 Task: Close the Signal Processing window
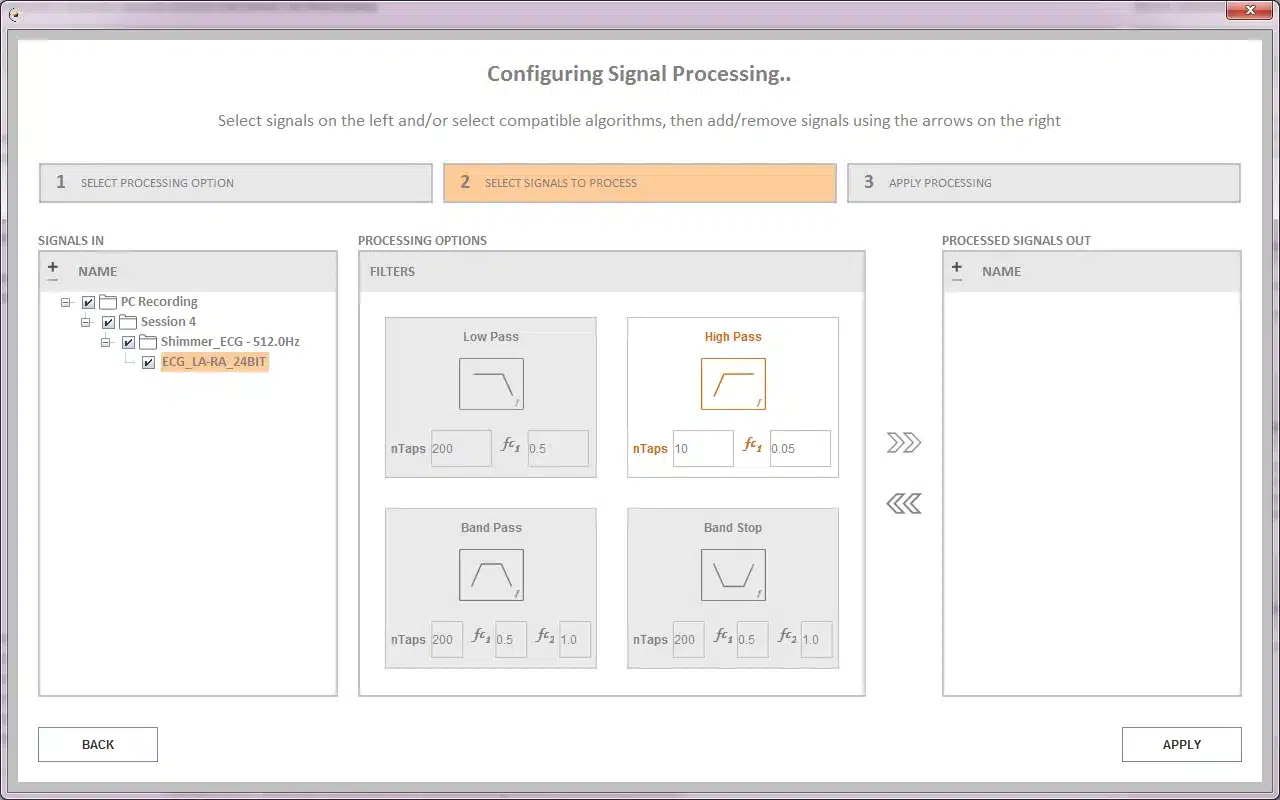tap(1250, 11)
